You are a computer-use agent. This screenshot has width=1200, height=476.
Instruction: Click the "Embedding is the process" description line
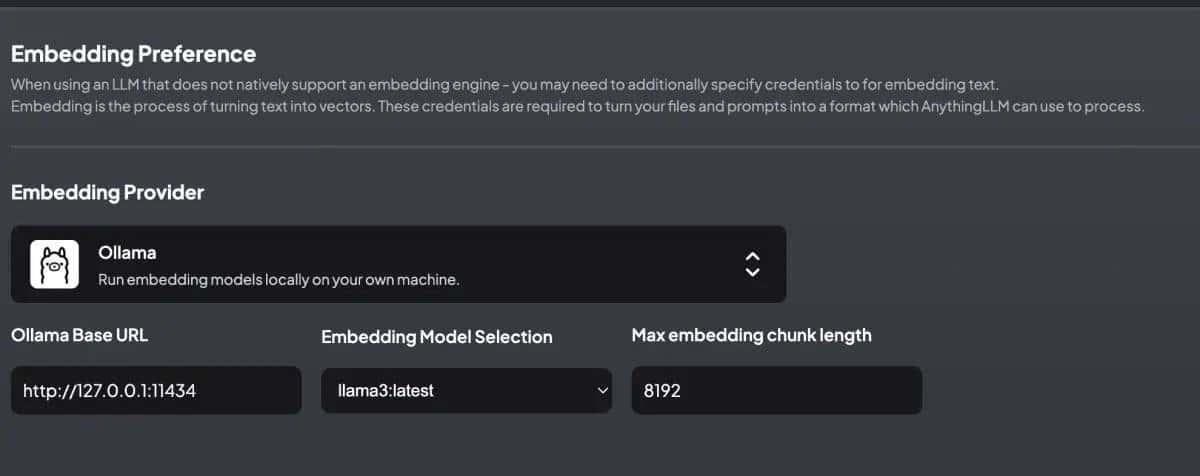pos(576,106)
